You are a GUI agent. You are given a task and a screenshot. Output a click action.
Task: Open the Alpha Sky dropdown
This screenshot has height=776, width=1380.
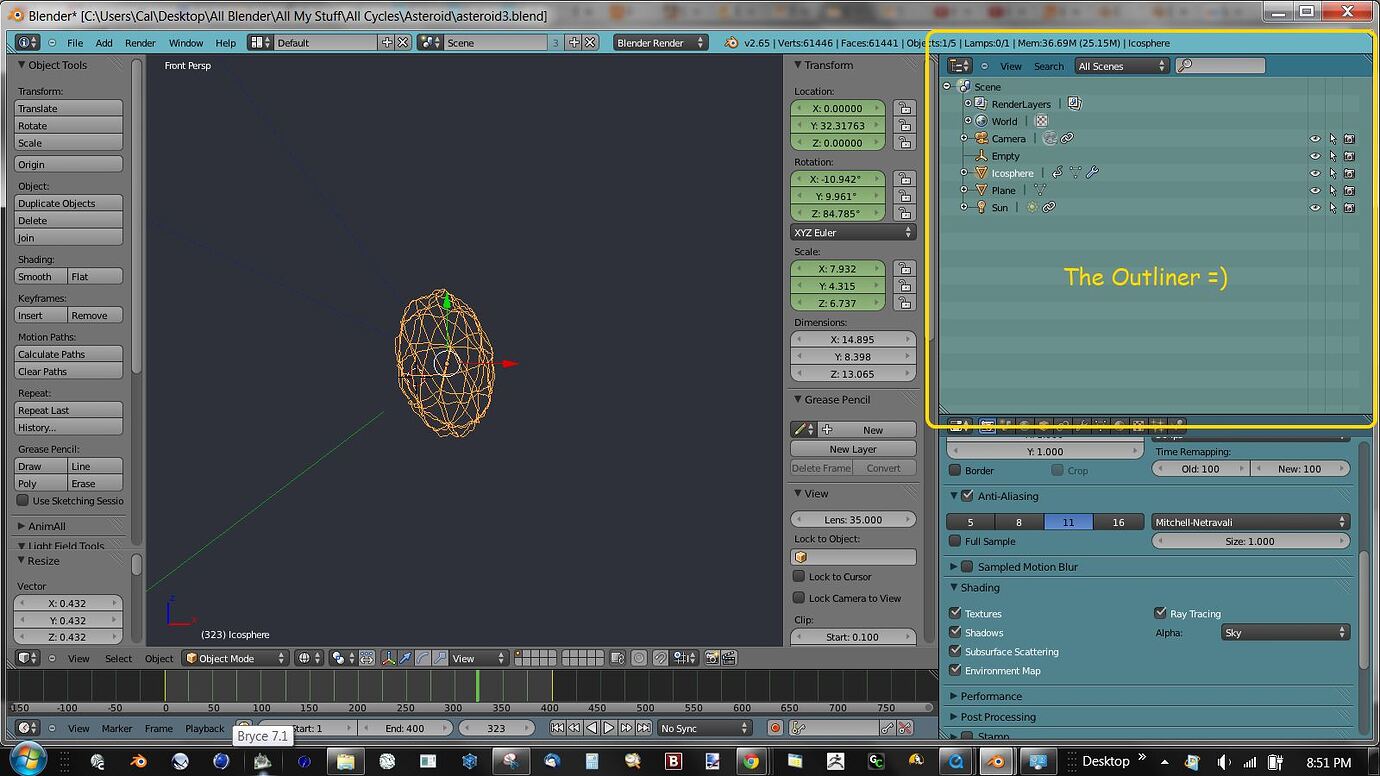pyautogui.click(x=1285, y=632)
